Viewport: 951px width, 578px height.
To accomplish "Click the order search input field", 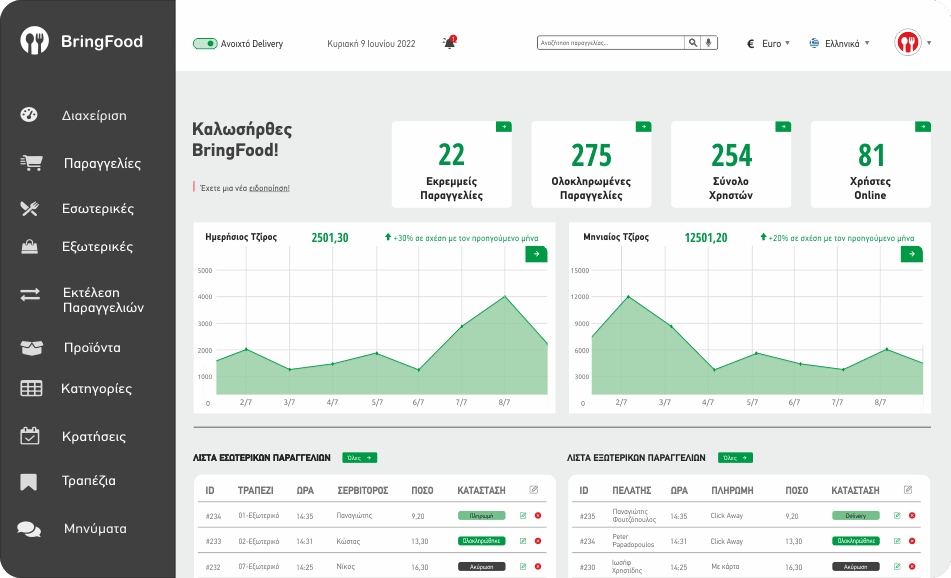I will [611, 43].
